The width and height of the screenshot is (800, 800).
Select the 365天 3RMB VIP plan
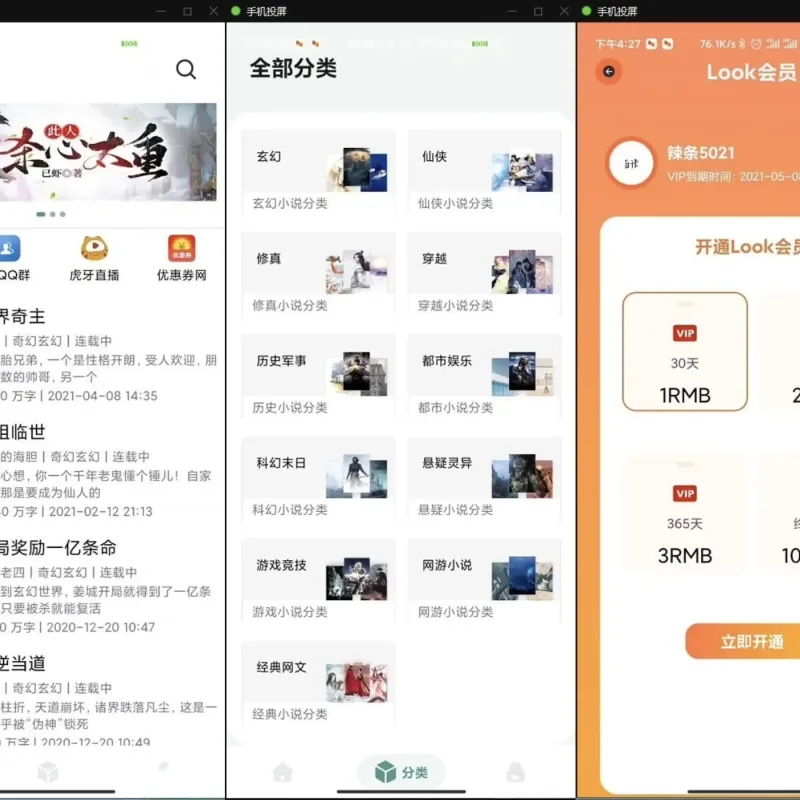pos(685,512)
